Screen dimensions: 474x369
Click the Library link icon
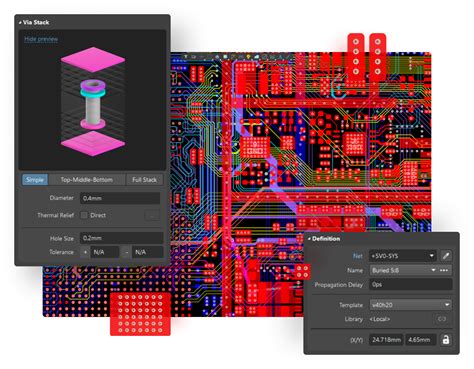coord(442,319)
